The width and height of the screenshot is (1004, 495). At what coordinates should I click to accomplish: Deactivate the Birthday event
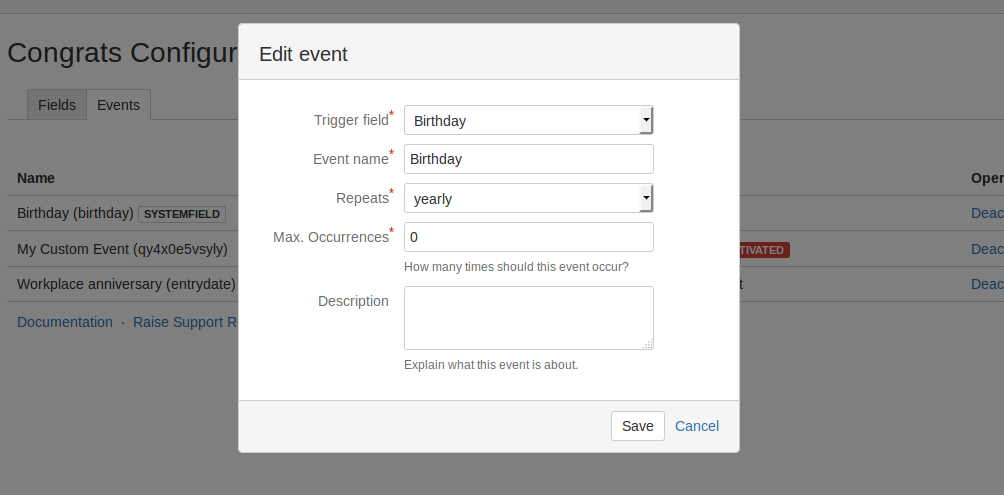[987, 213]
